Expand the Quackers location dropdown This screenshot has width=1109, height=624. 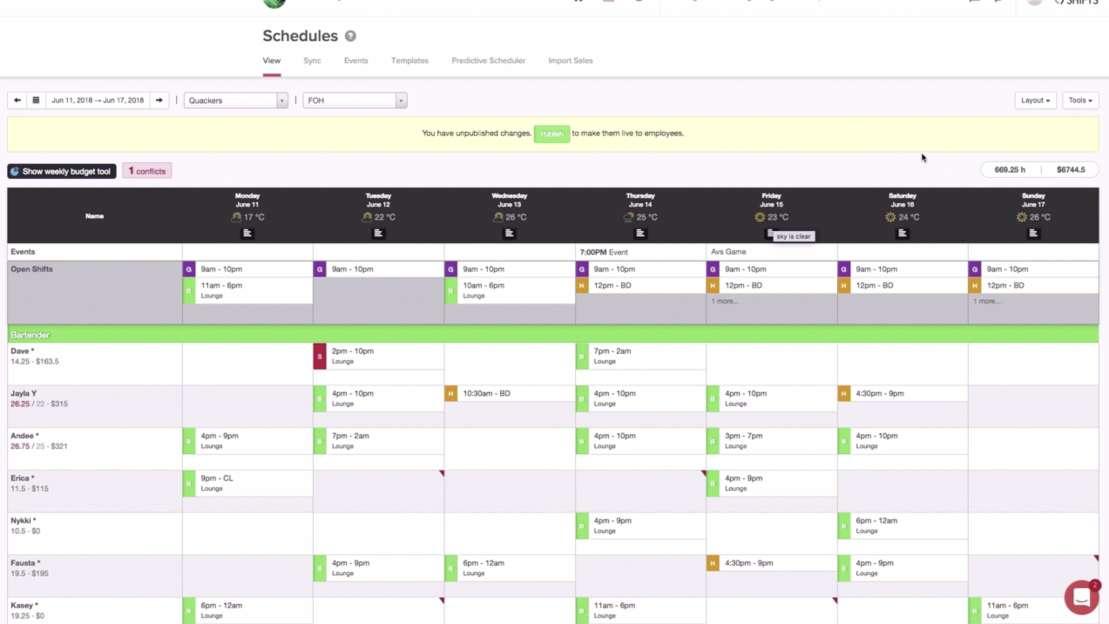[x=236, y=100]
